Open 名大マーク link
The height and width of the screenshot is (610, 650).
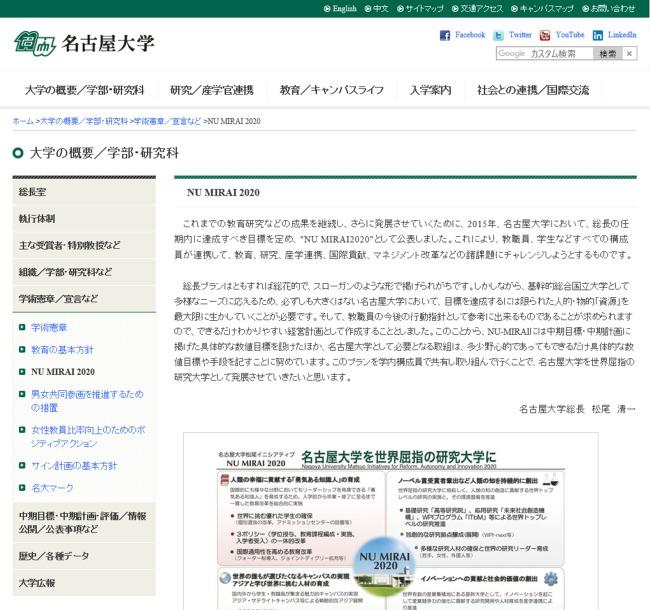coord(52,488)
